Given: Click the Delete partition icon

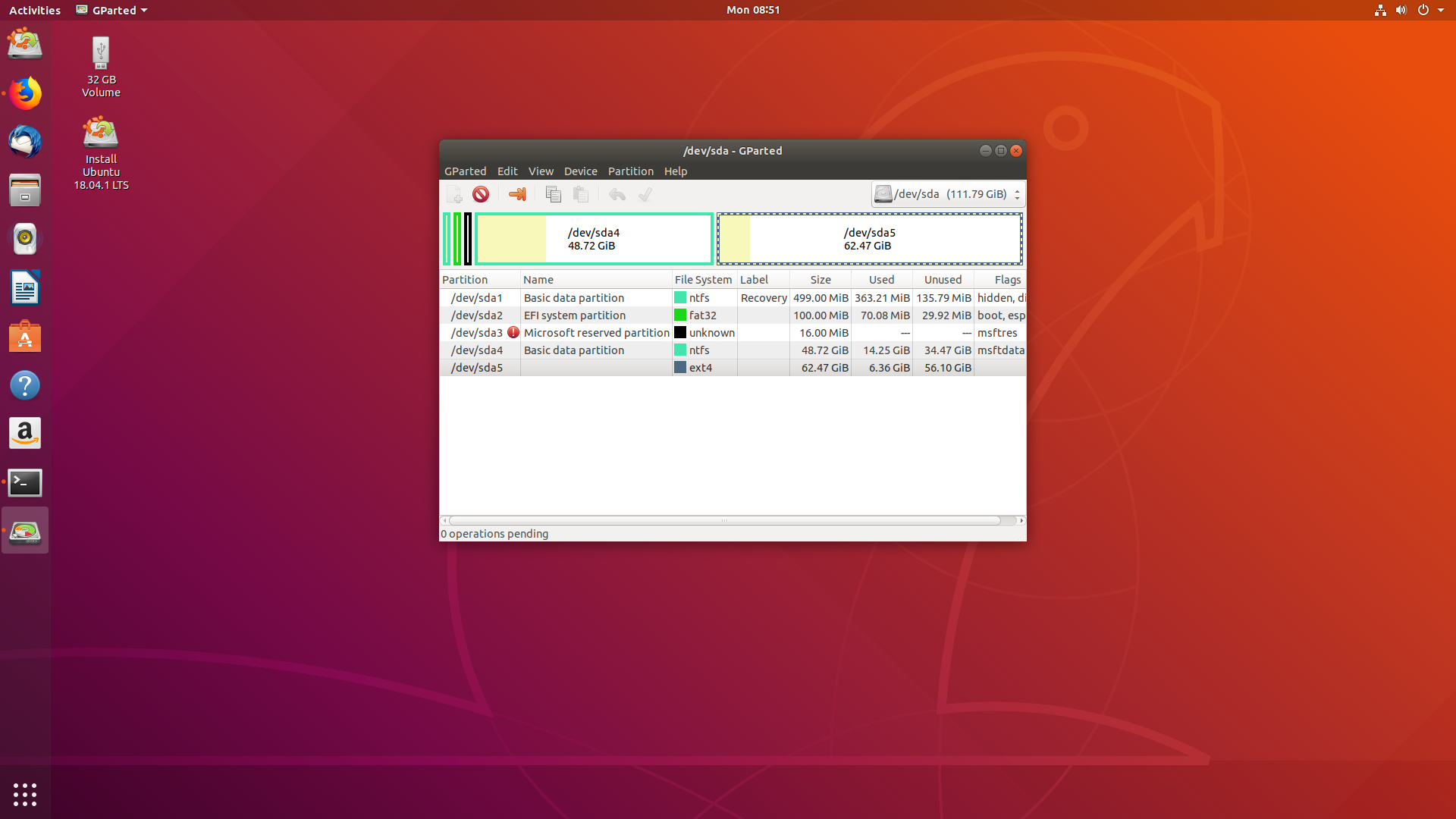Looking at the screenshot, I should [480, 194].
